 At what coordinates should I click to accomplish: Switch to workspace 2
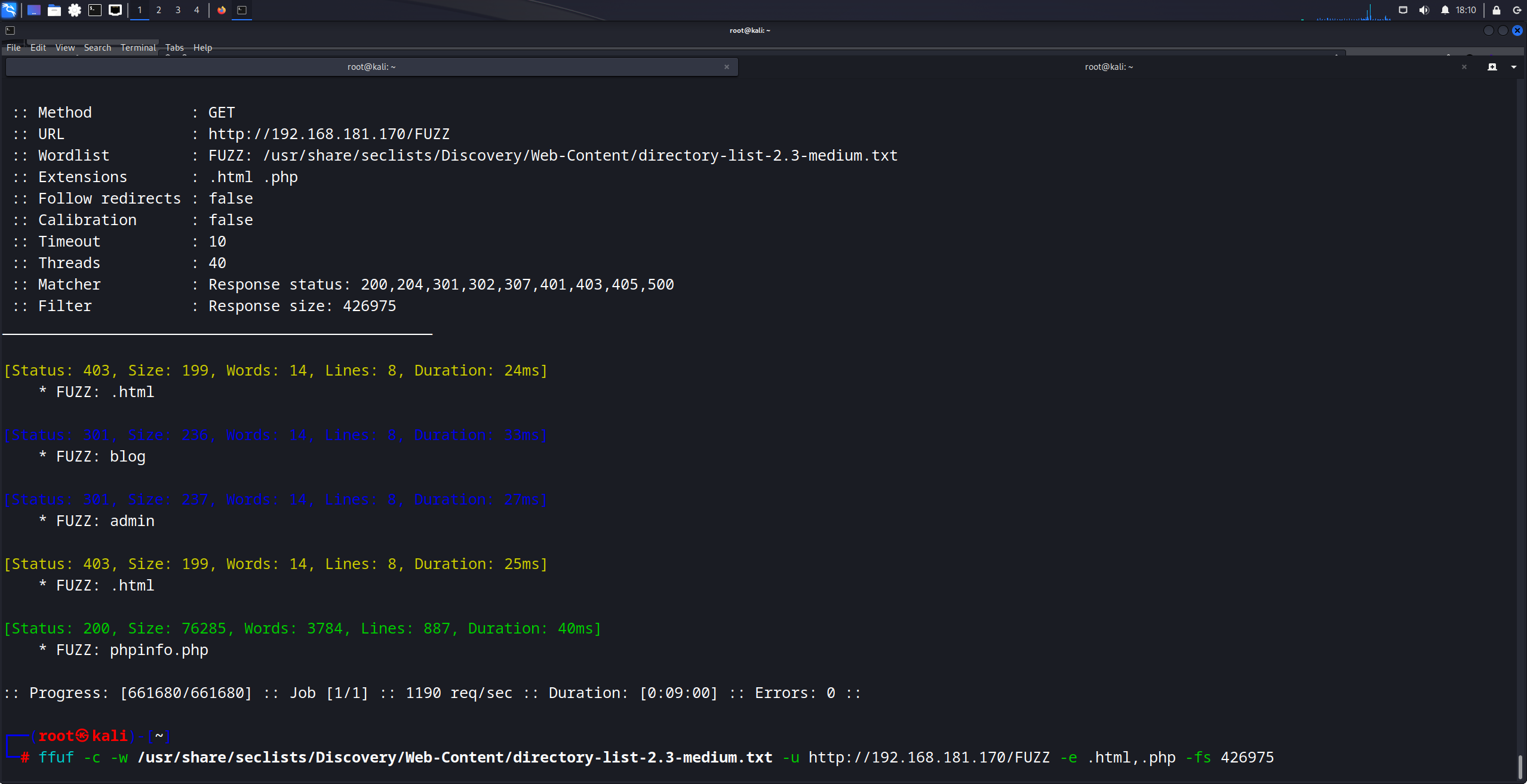click(159, 10)
